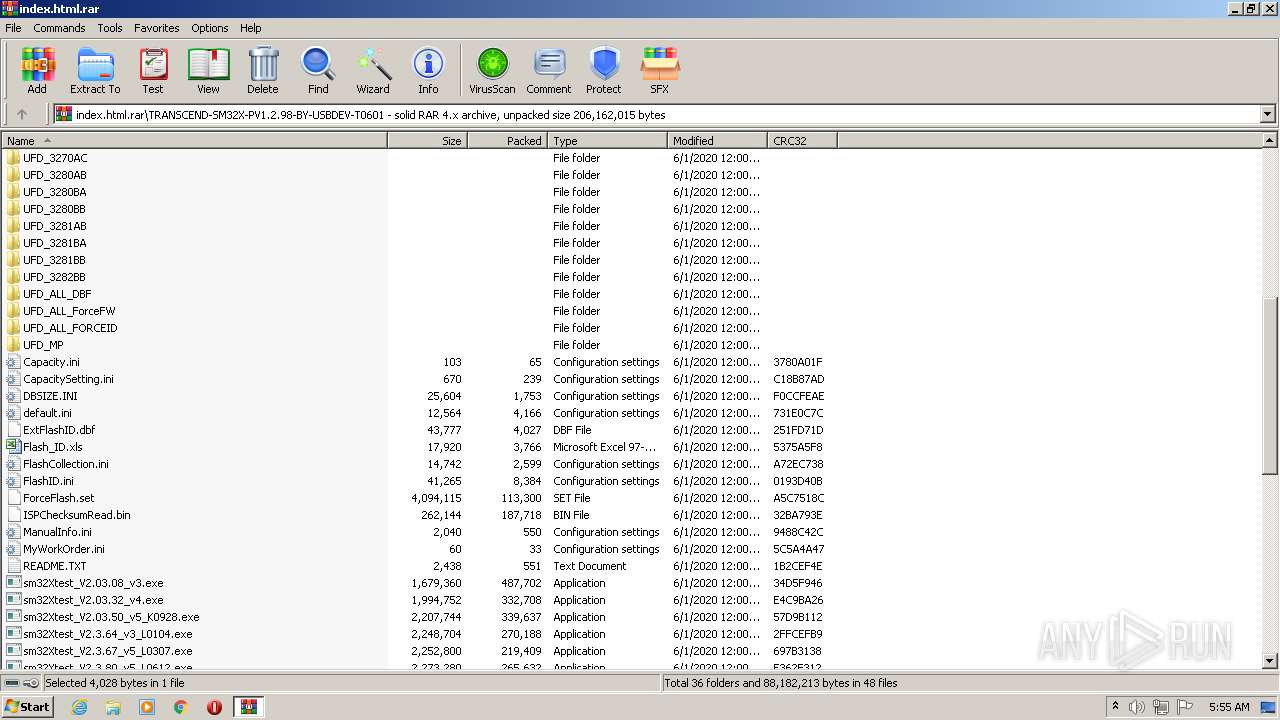
Task: Click the Start button
Action: (28, 707)
